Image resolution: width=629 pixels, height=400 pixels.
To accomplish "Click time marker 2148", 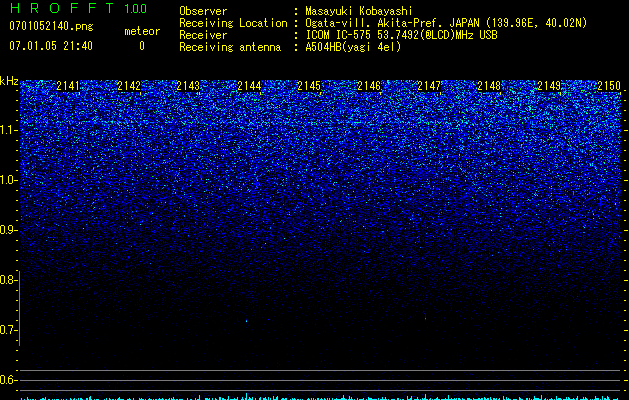I will pos(489,85).
